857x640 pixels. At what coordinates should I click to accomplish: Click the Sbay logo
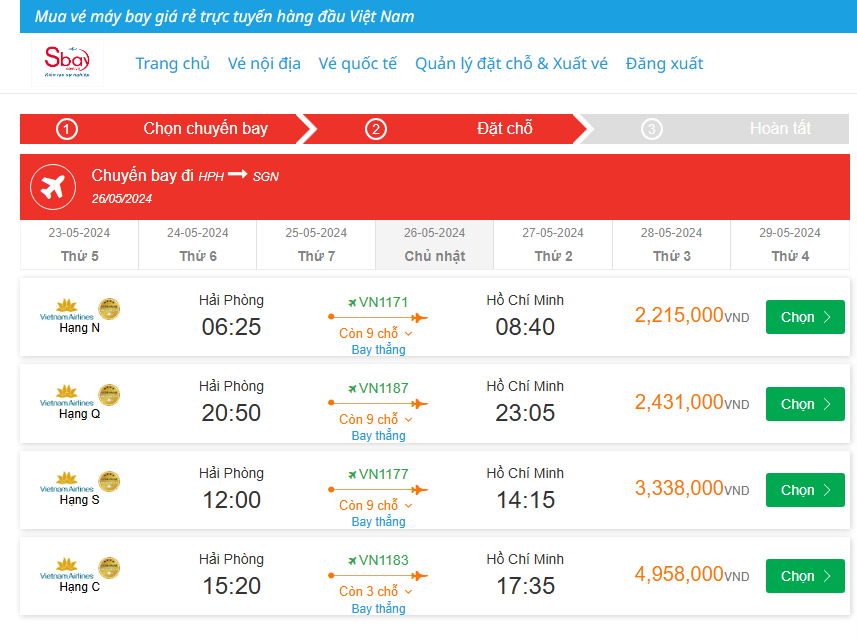pos(67,63)
